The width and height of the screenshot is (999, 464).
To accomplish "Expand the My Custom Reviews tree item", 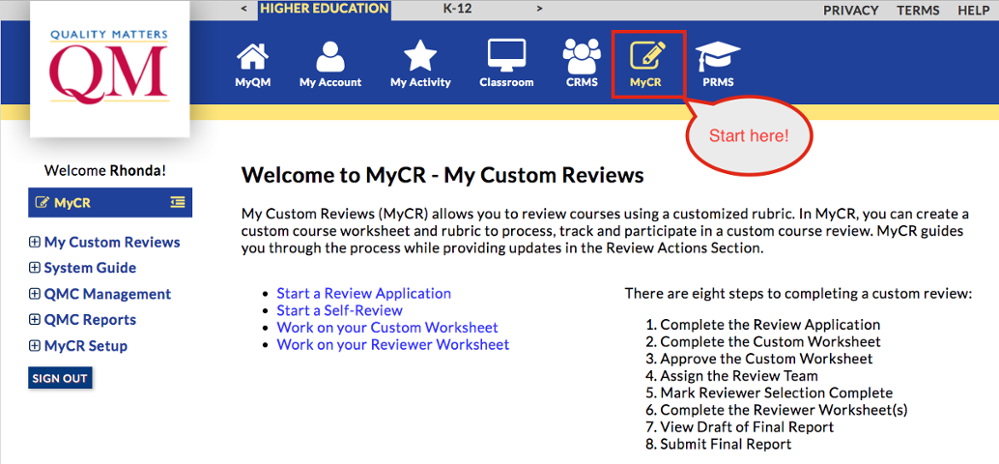I will click(x=35, y=242).
